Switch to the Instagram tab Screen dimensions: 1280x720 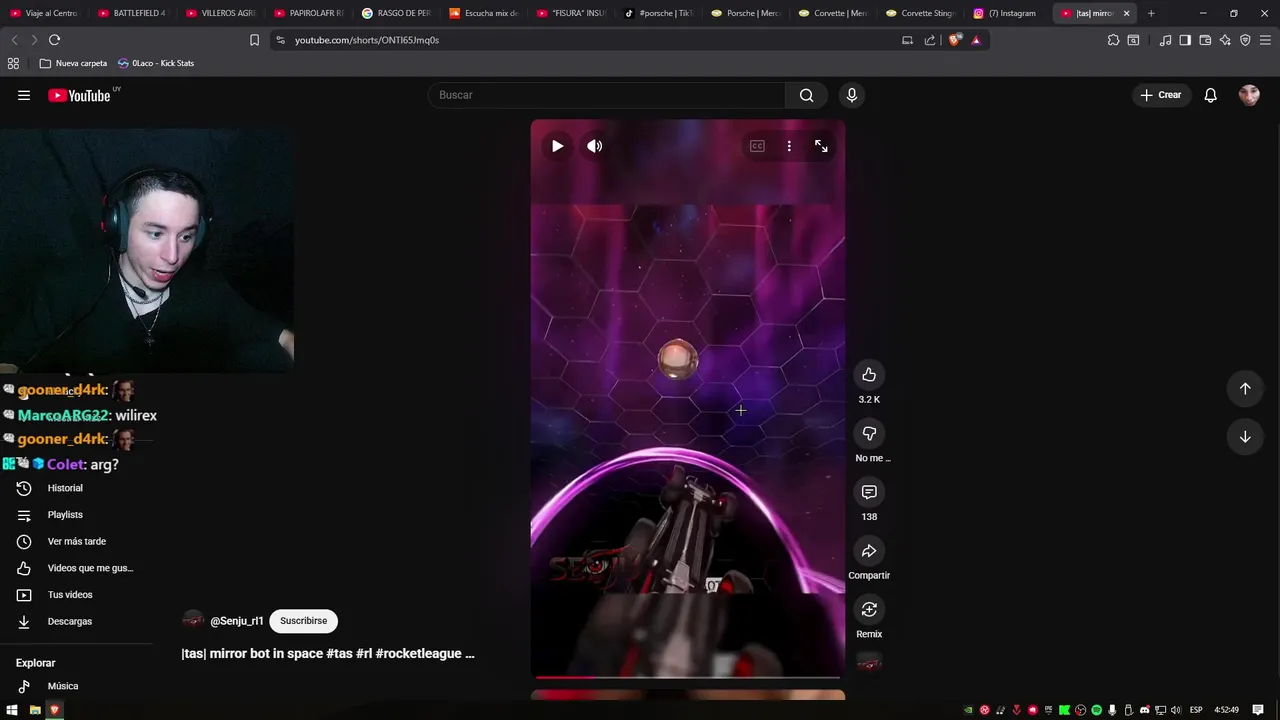point(1010,13)
